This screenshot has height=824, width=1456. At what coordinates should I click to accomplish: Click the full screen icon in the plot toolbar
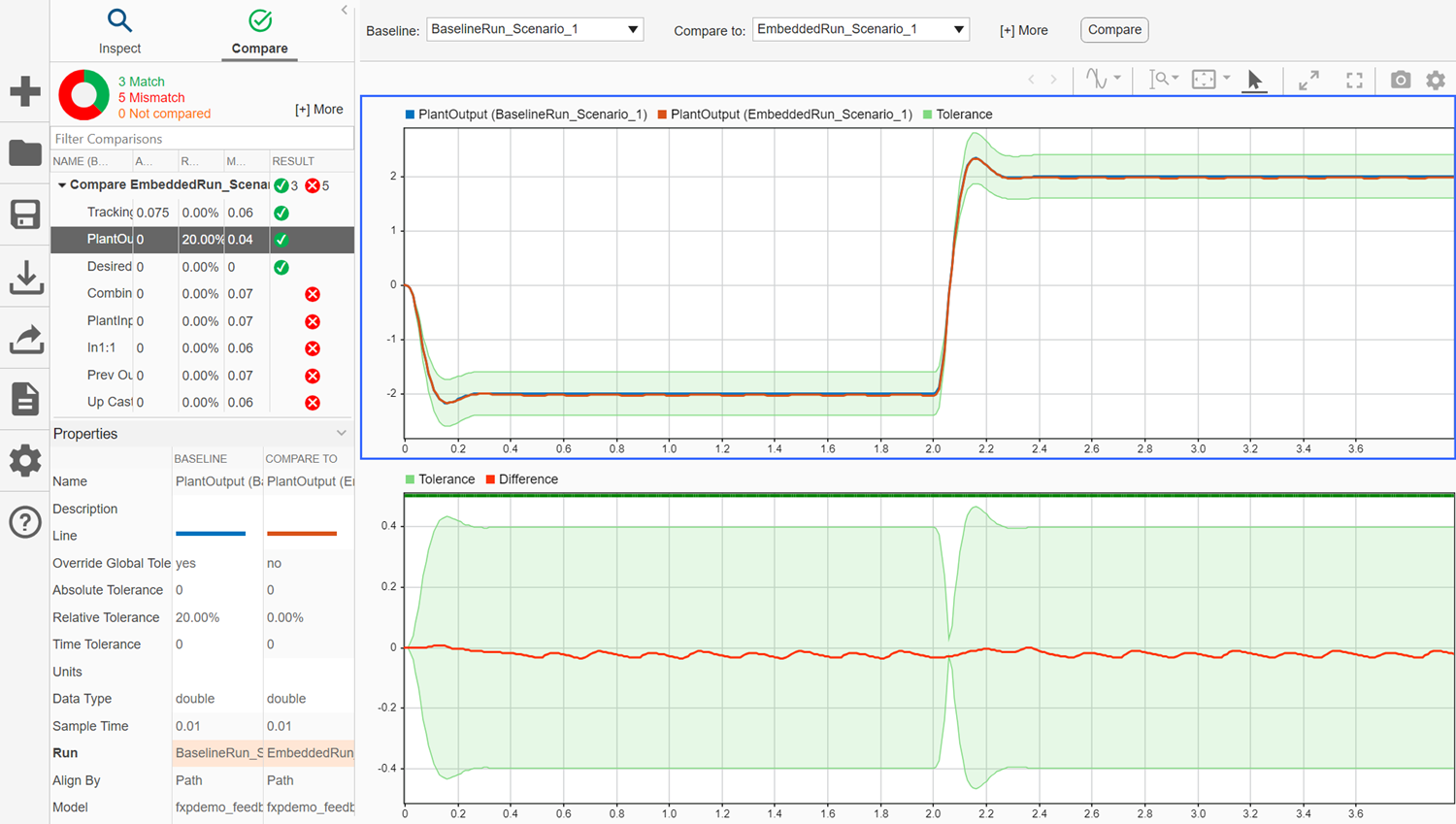1354,80
